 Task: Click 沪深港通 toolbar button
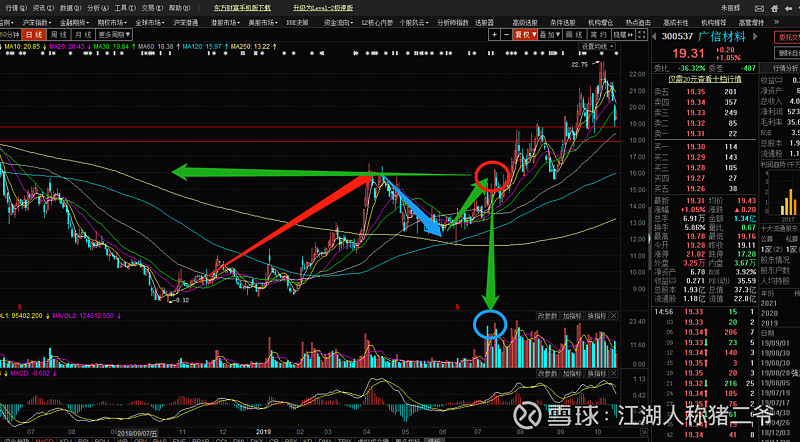[185, 23]
